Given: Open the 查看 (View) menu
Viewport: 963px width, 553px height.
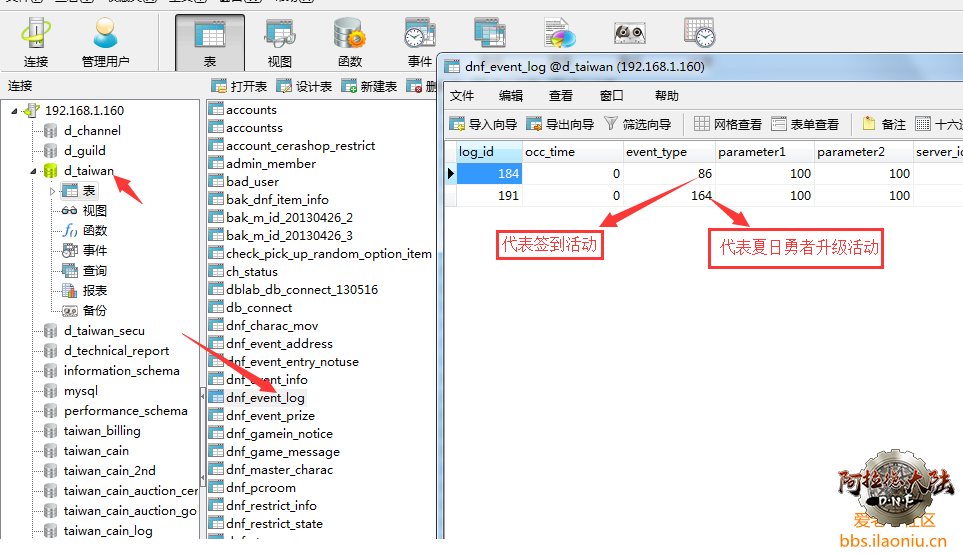Looking at the screenshot, I should click(561, 96).
